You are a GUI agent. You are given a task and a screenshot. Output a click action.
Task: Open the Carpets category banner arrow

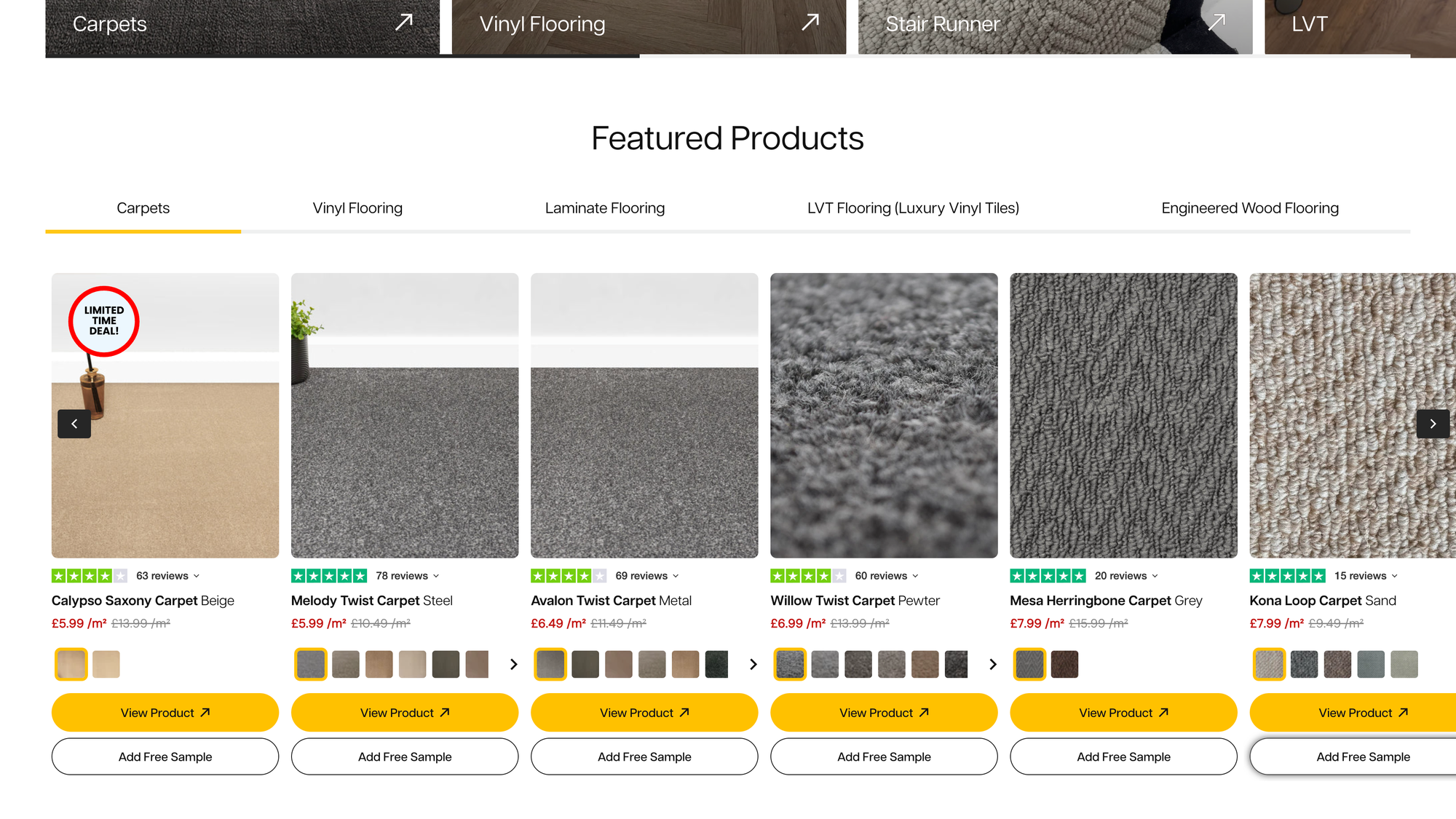click(404, 23)
